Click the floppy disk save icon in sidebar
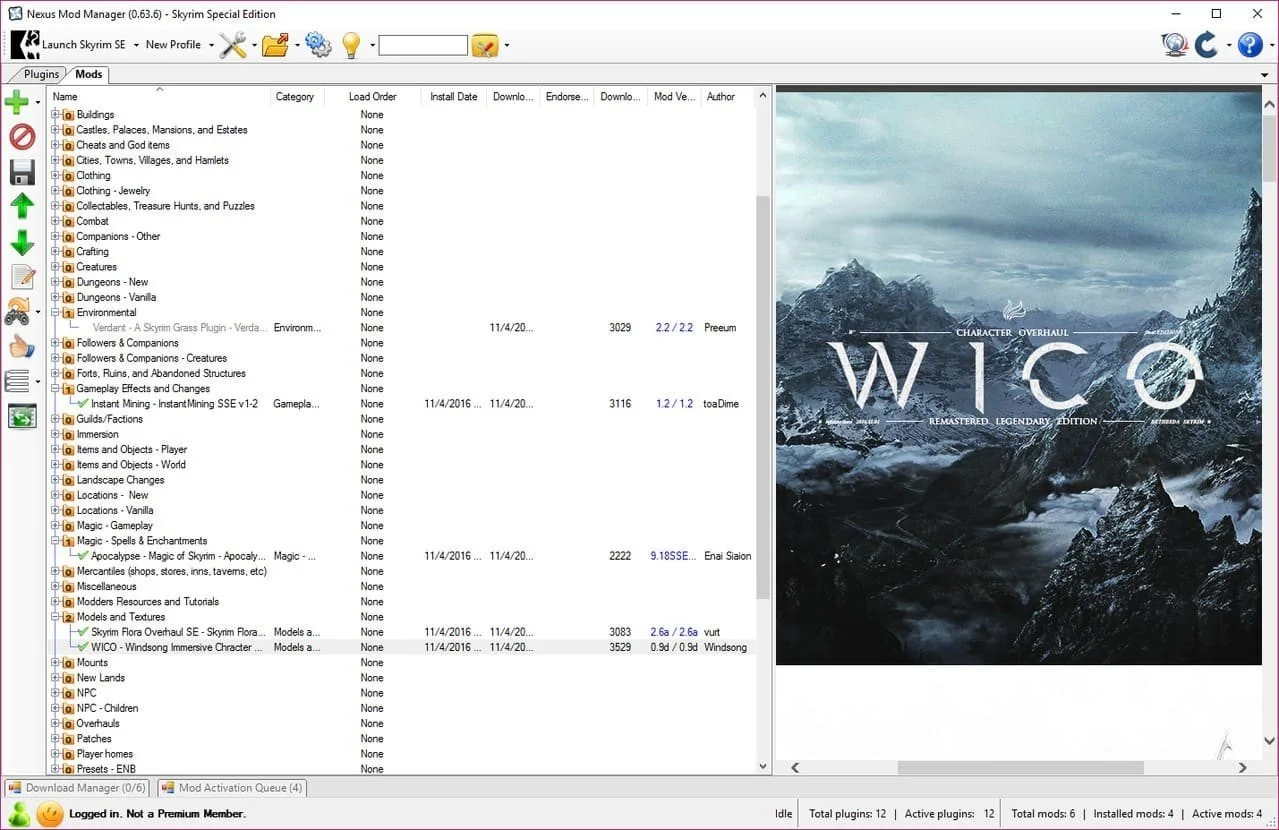 tap(22, 172)
